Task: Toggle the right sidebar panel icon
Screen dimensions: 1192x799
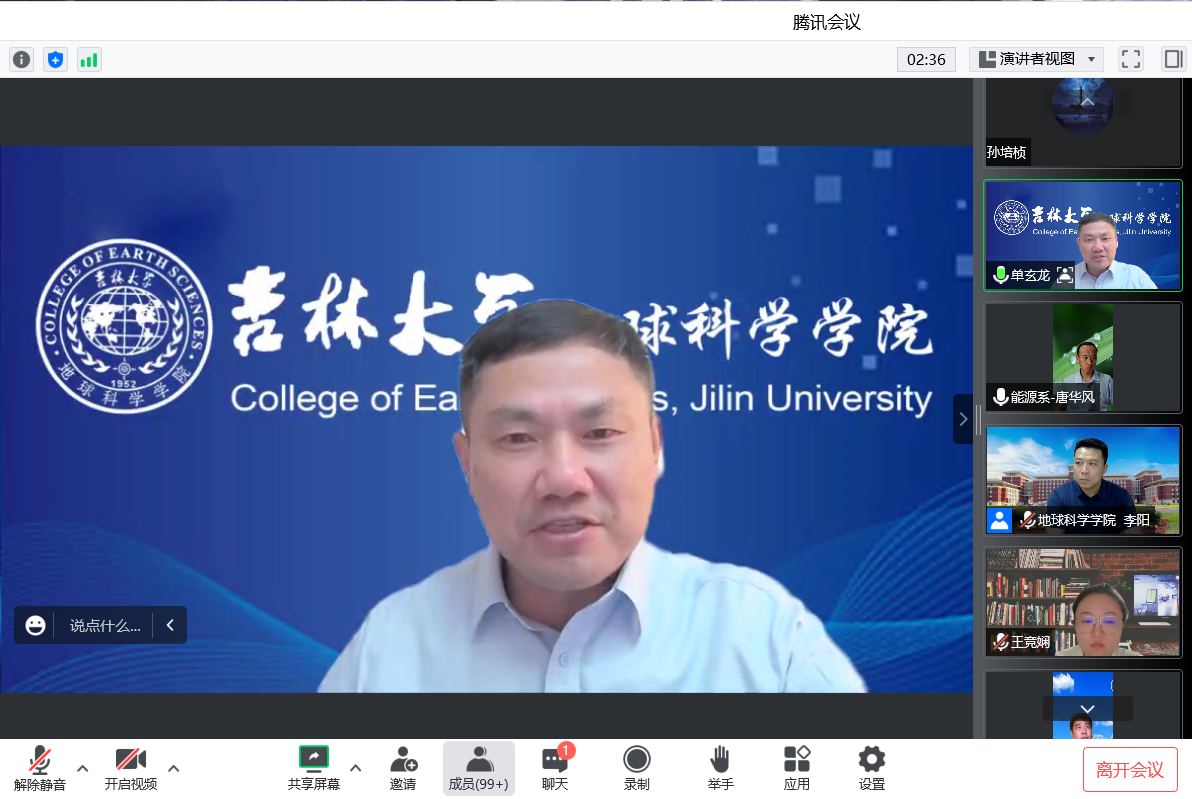Action: (1172, 59)
